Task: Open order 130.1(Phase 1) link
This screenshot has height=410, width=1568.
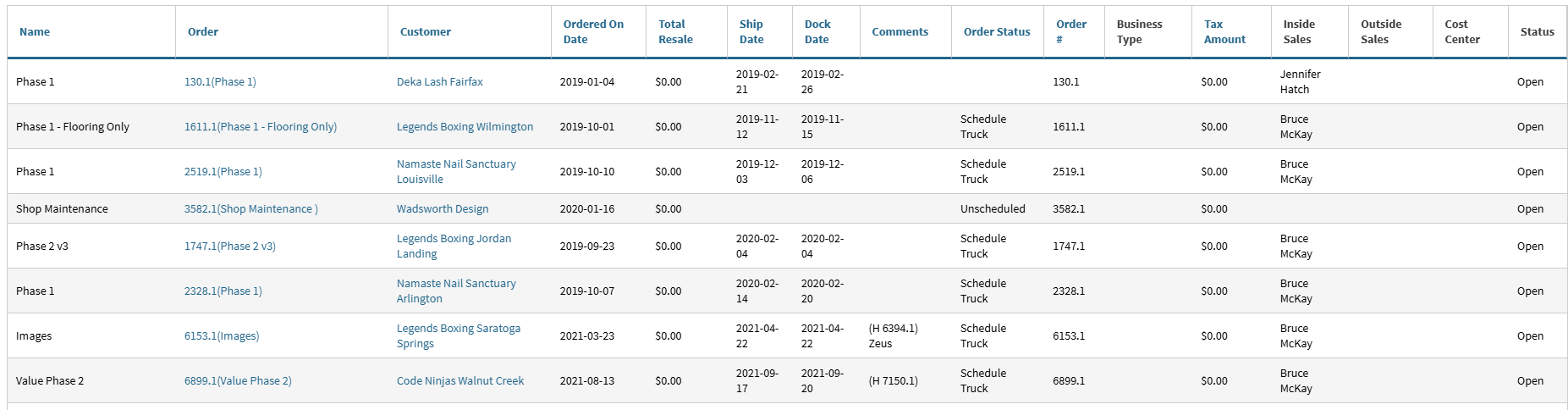Action: point(220,82)
